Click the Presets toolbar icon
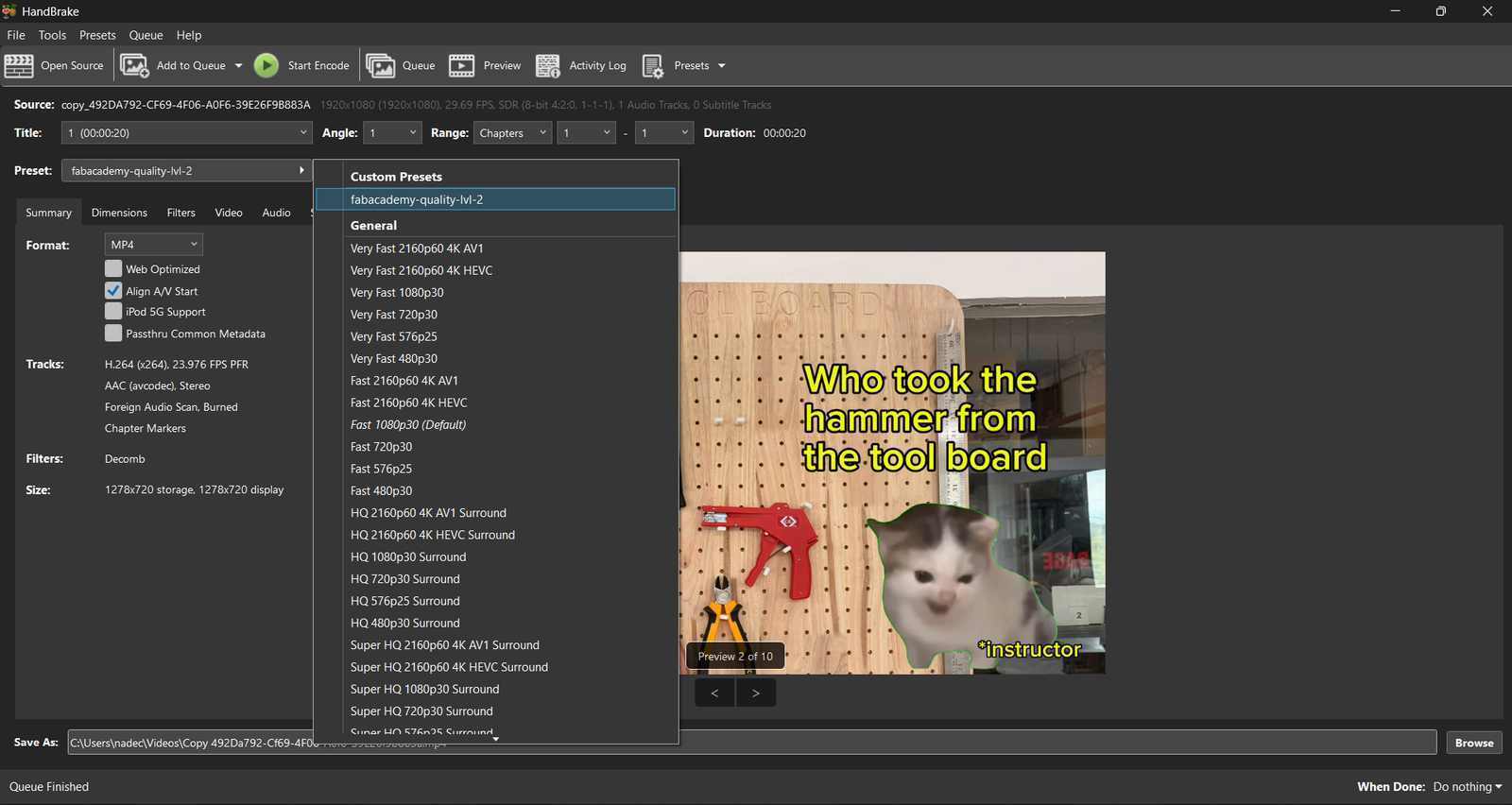1512x805 pixels. click(653, 66)
